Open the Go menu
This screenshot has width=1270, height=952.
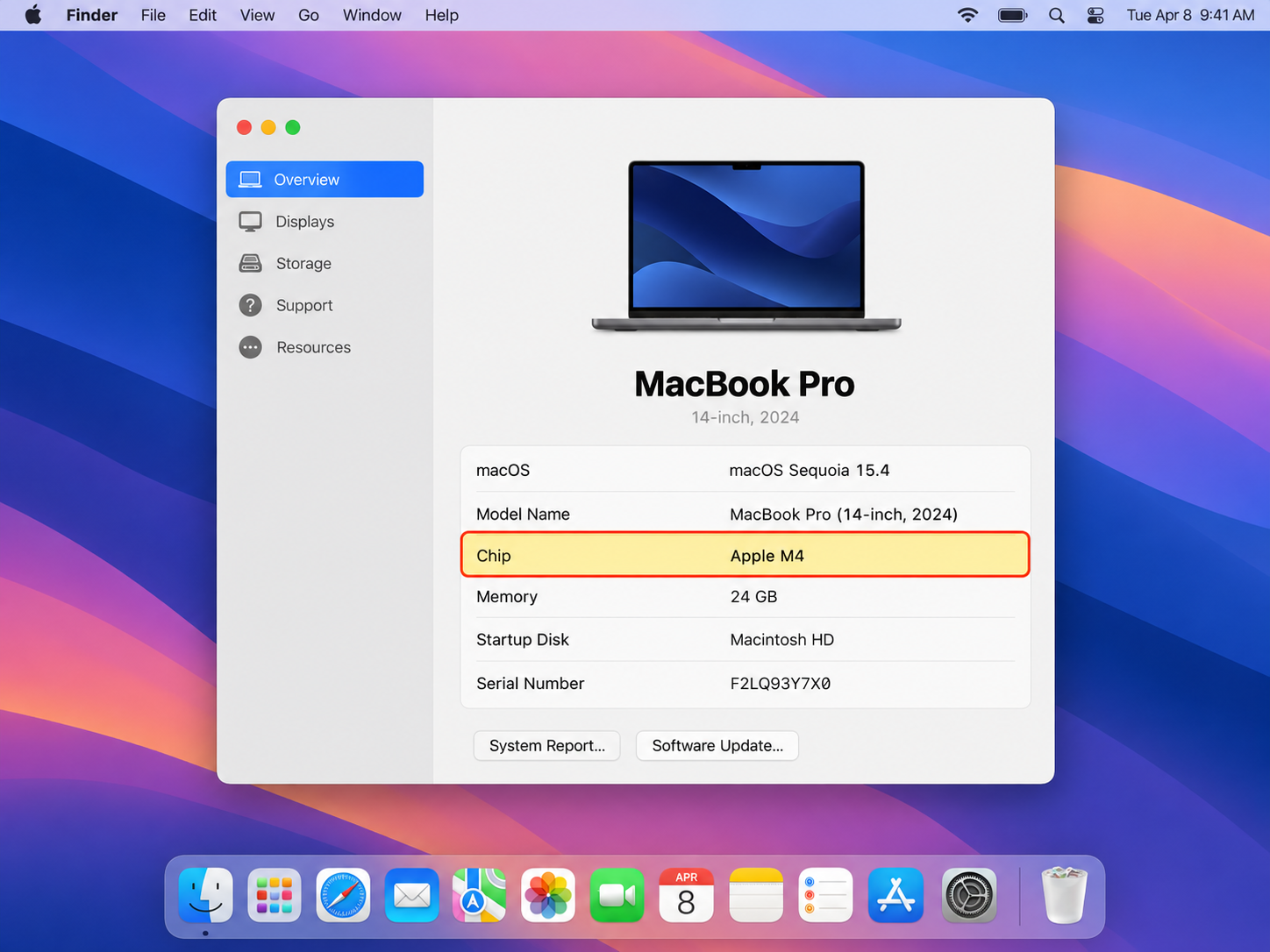click(309, 15)
